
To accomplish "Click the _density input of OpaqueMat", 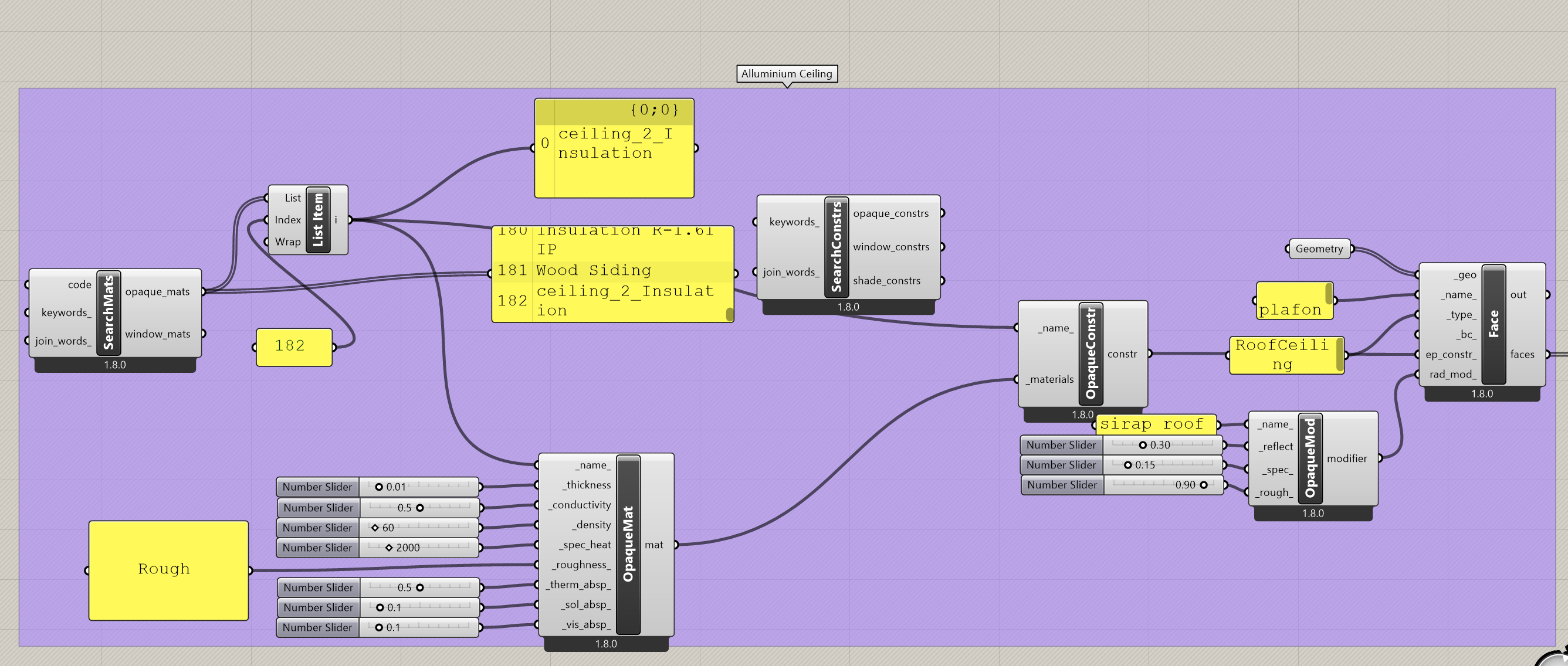I will coord(591,524).
